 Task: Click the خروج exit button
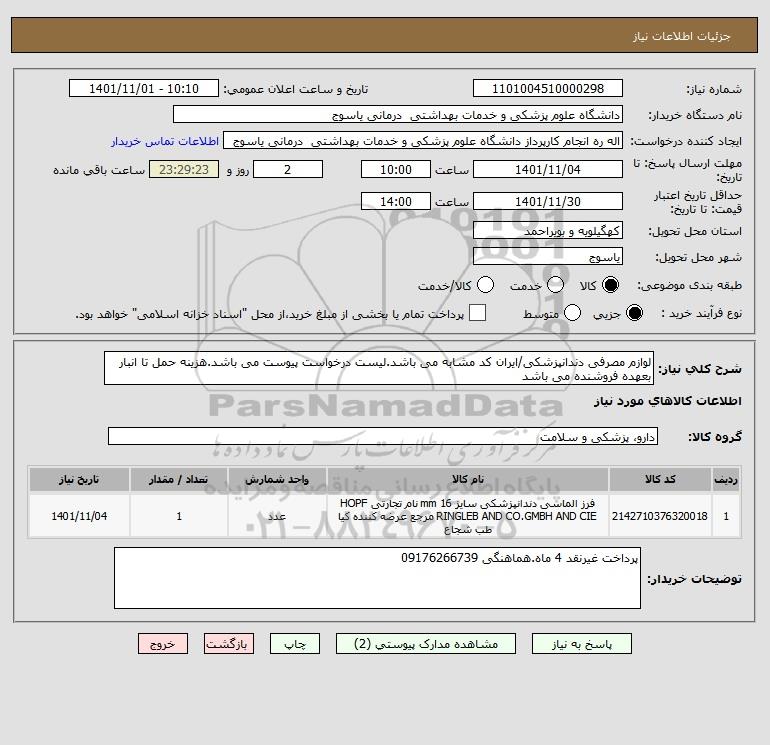point(163,644)
